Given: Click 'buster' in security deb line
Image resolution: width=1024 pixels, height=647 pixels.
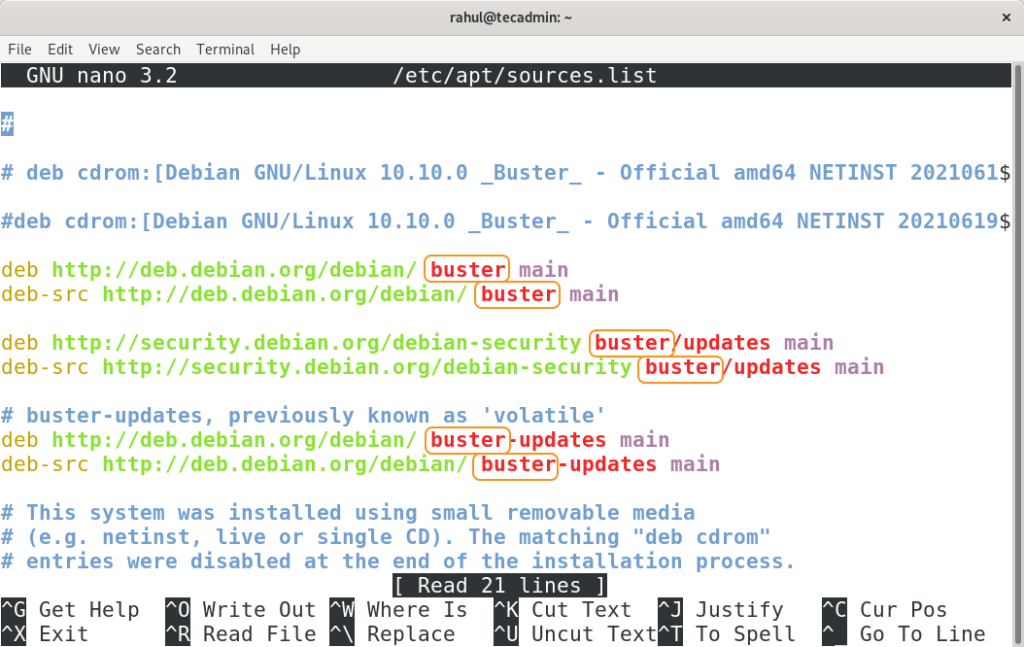Looking at the screenshot, I should coord(631,343).
